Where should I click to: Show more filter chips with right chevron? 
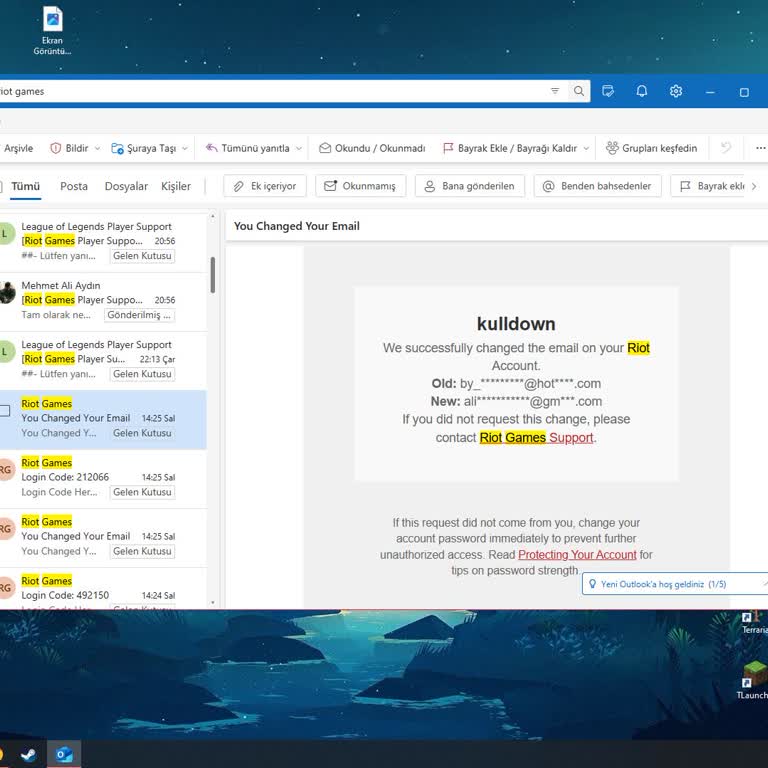754,186
